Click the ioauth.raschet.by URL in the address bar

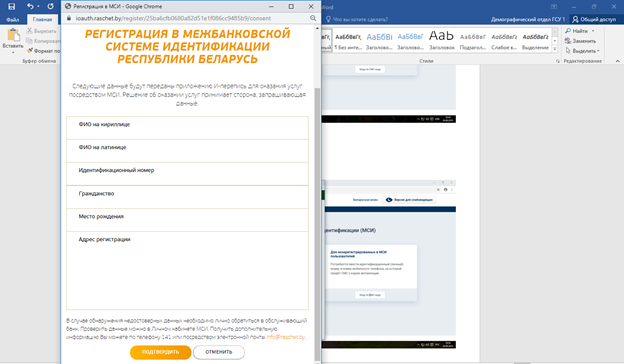coord(173,18)
